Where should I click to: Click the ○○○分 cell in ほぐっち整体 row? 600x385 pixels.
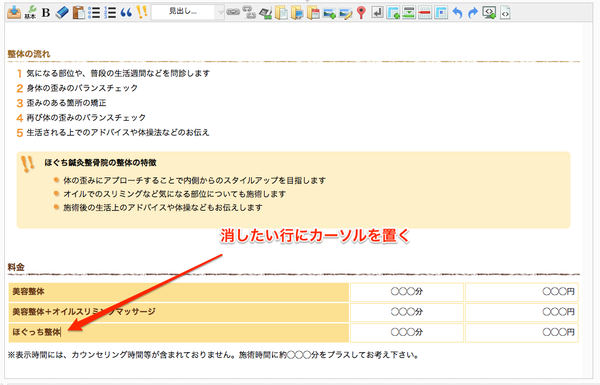pos(407,333)
